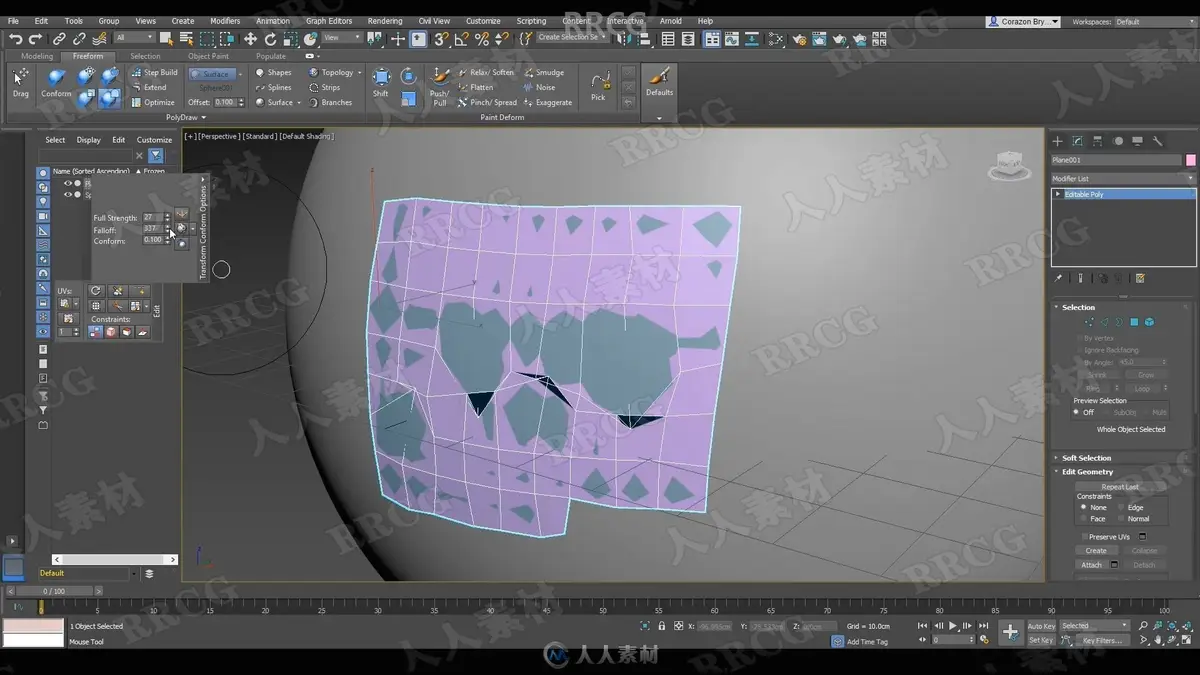This screenshot has width=1200, height=675.
Task: Choose the Noise brush
Action: tap(539, 87)
